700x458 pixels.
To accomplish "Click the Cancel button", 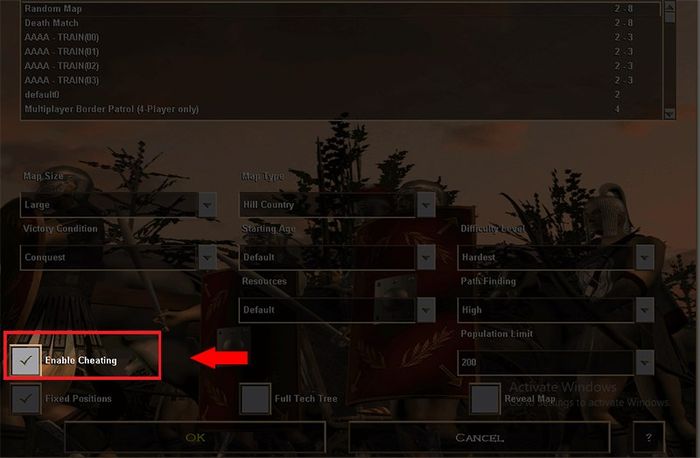I will point(479,437).
